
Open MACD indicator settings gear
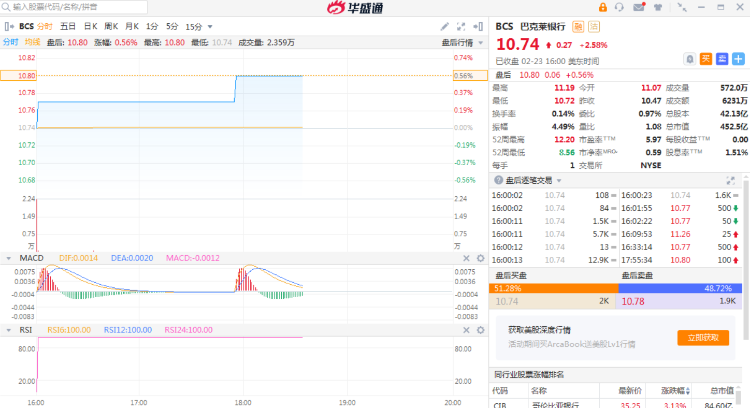click(x=481, y=258)
